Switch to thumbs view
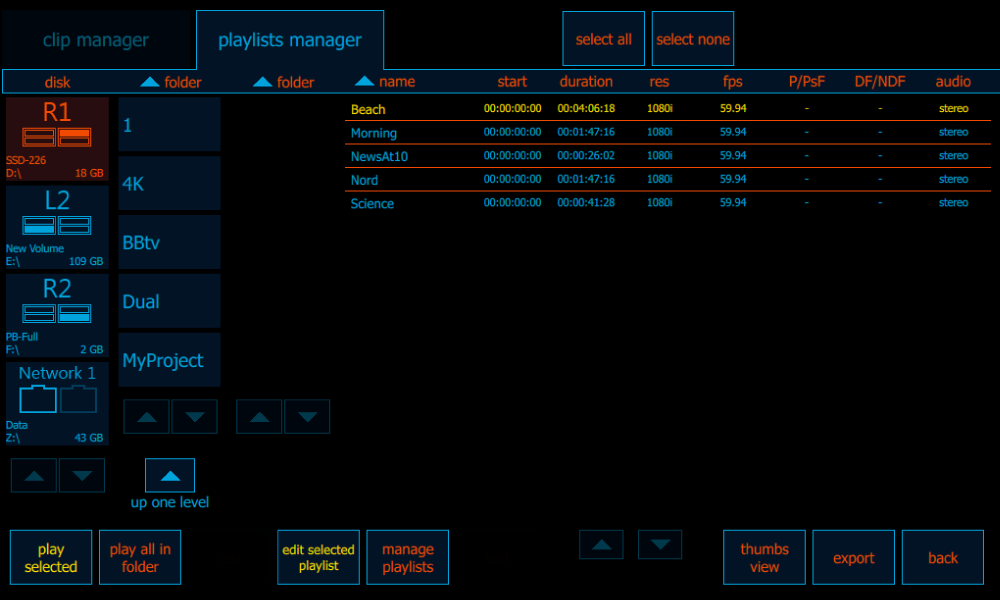 [764, 557]
